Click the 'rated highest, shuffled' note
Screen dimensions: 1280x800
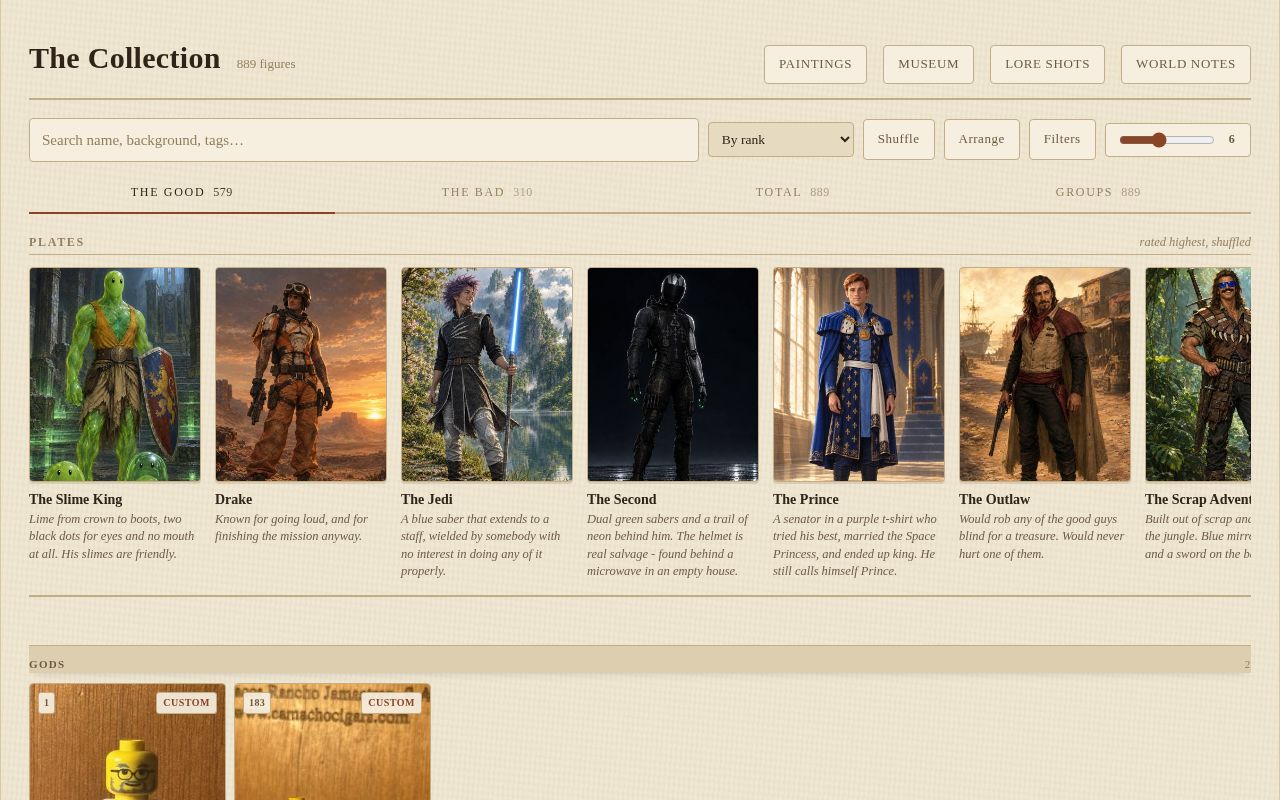click(1195, 242)
